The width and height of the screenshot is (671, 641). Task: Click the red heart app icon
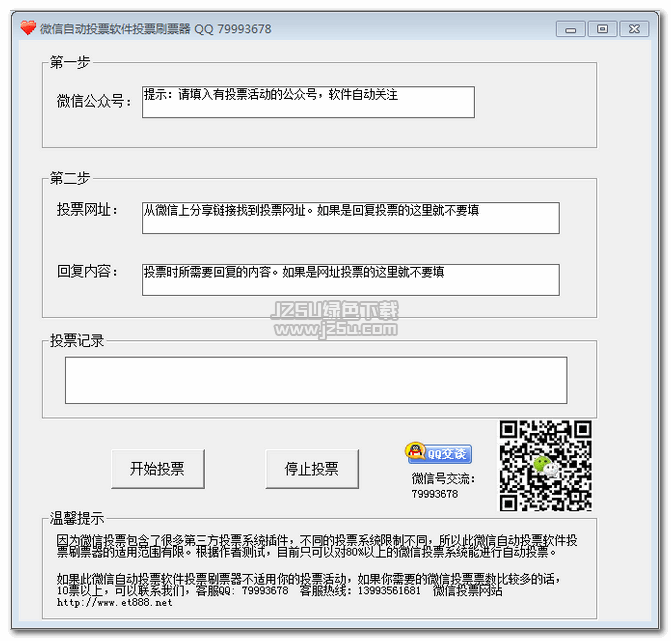pos(28,28)
